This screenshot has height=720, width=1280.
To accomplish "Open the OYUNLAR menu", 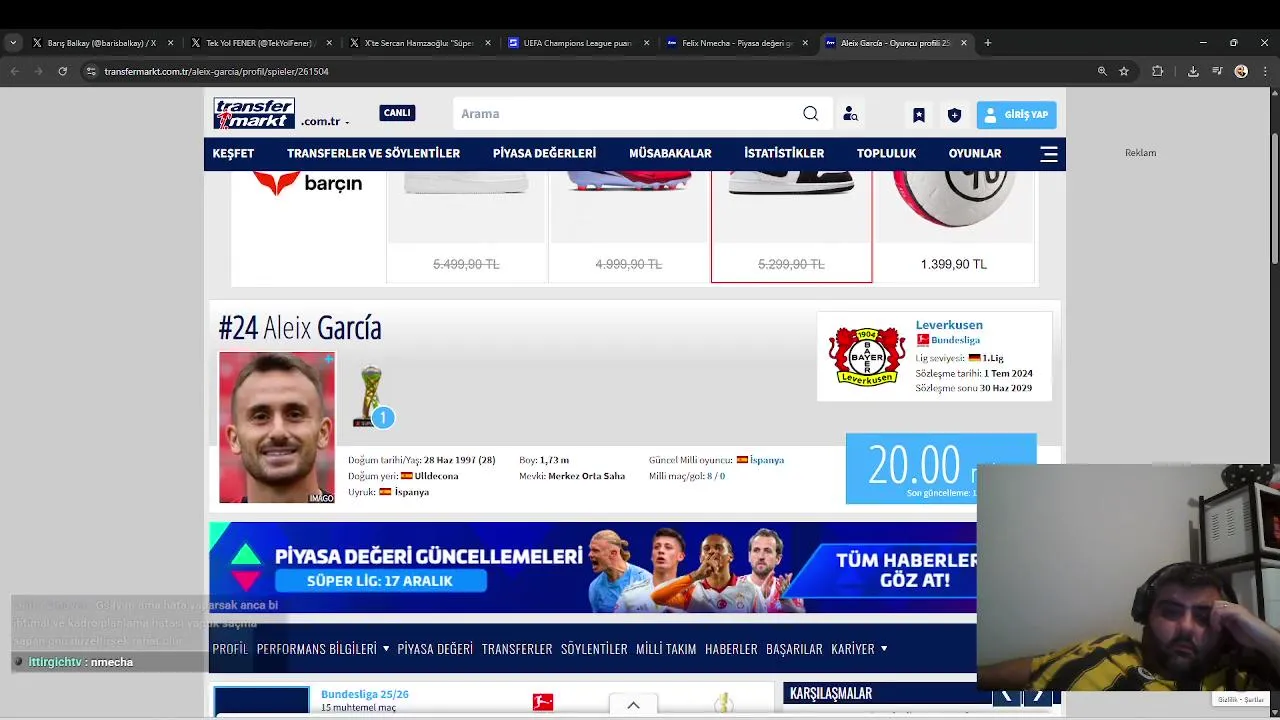I will [975, 154].
